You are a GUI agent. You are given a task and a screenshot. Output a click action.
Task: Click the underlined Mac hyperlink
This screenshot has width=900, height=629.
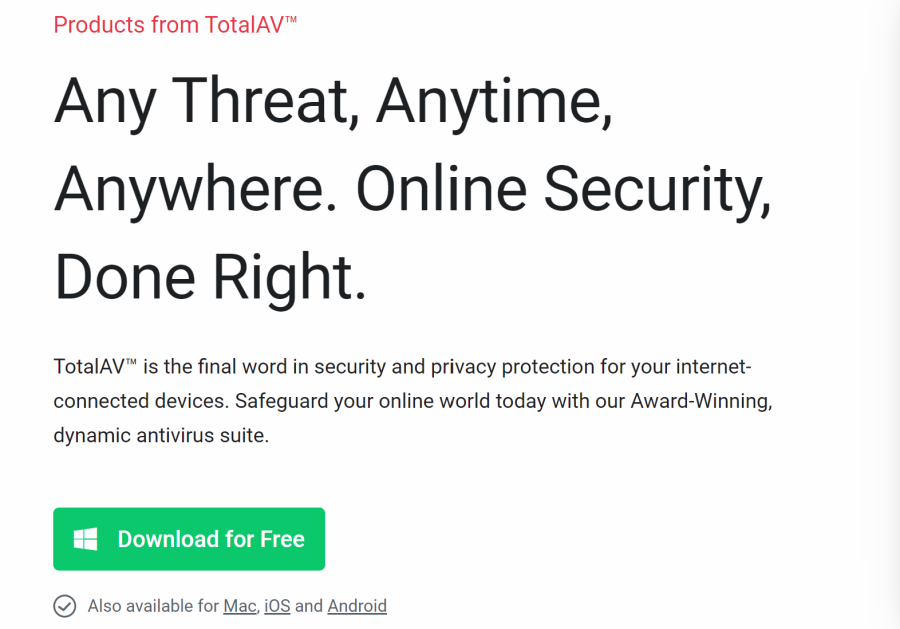pyautogui.click(x=240, y=606)
